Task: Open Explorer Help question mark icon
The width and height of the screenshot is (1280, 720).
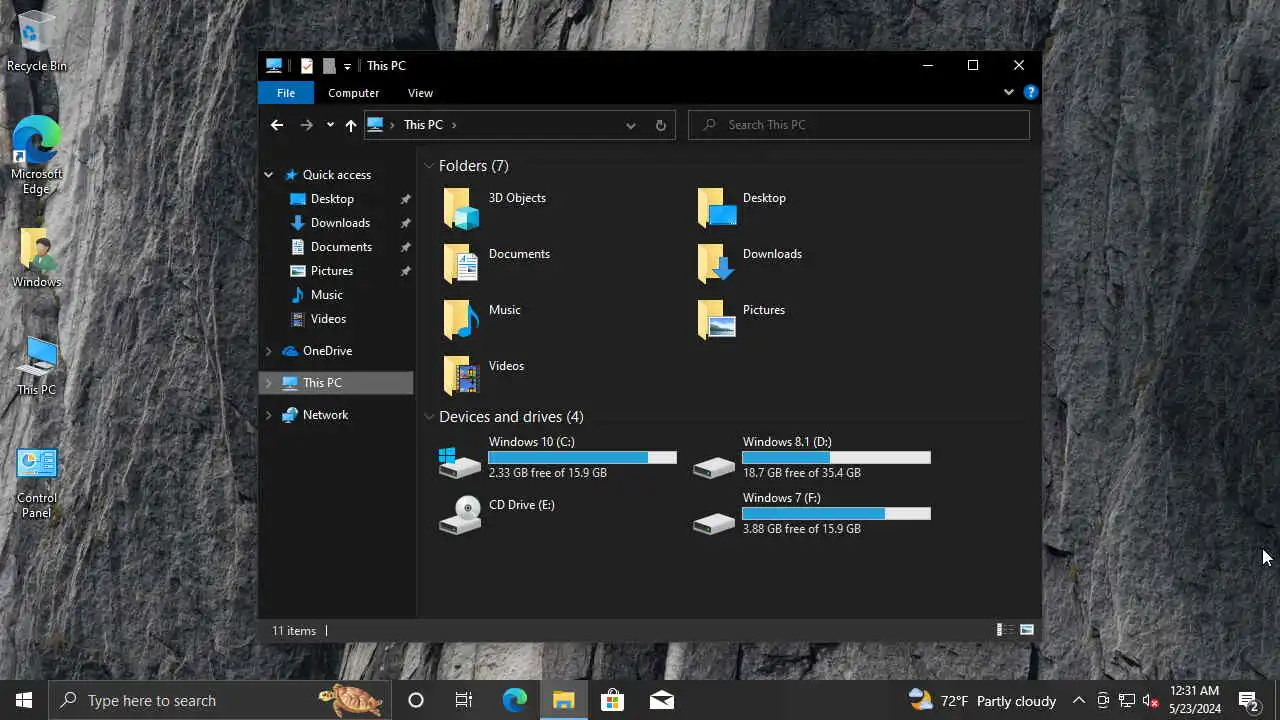Action: pos(1031,92)
